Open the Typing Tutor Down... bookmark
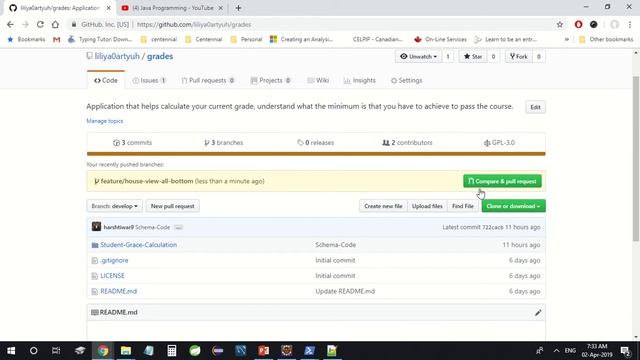Screen dimensions: 640x360 click(x=100, y=39)
